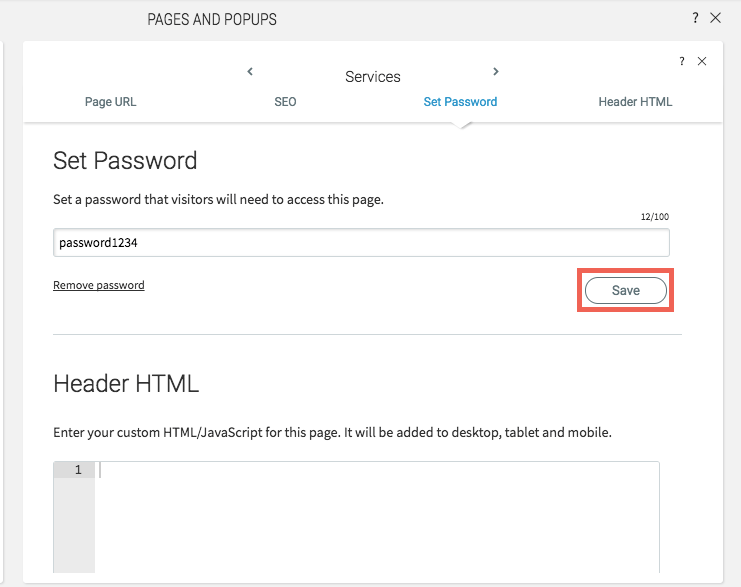Screen dimensions: 741x587
Task: Open the Header HTML tab
Action: click(635, 102)
